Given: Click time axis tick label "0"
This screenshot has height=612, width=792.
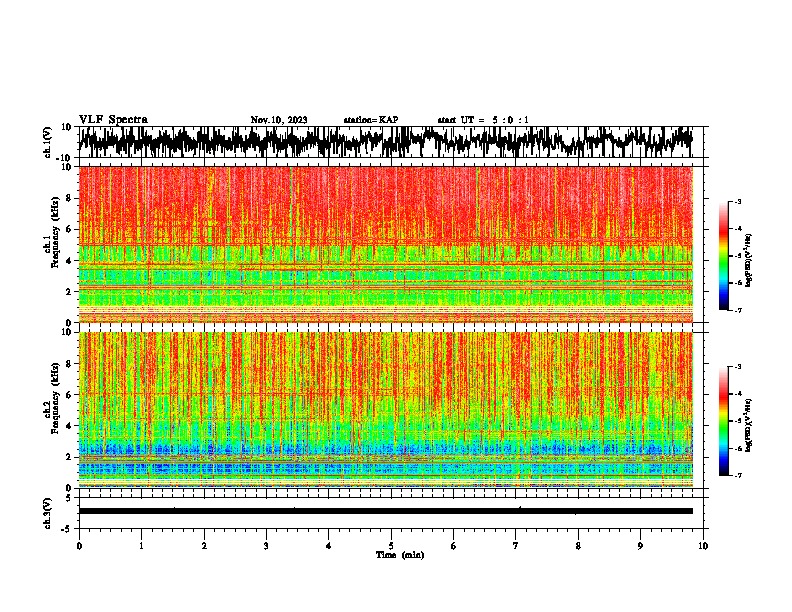Looking at the screenshot, I should point(79,546).
